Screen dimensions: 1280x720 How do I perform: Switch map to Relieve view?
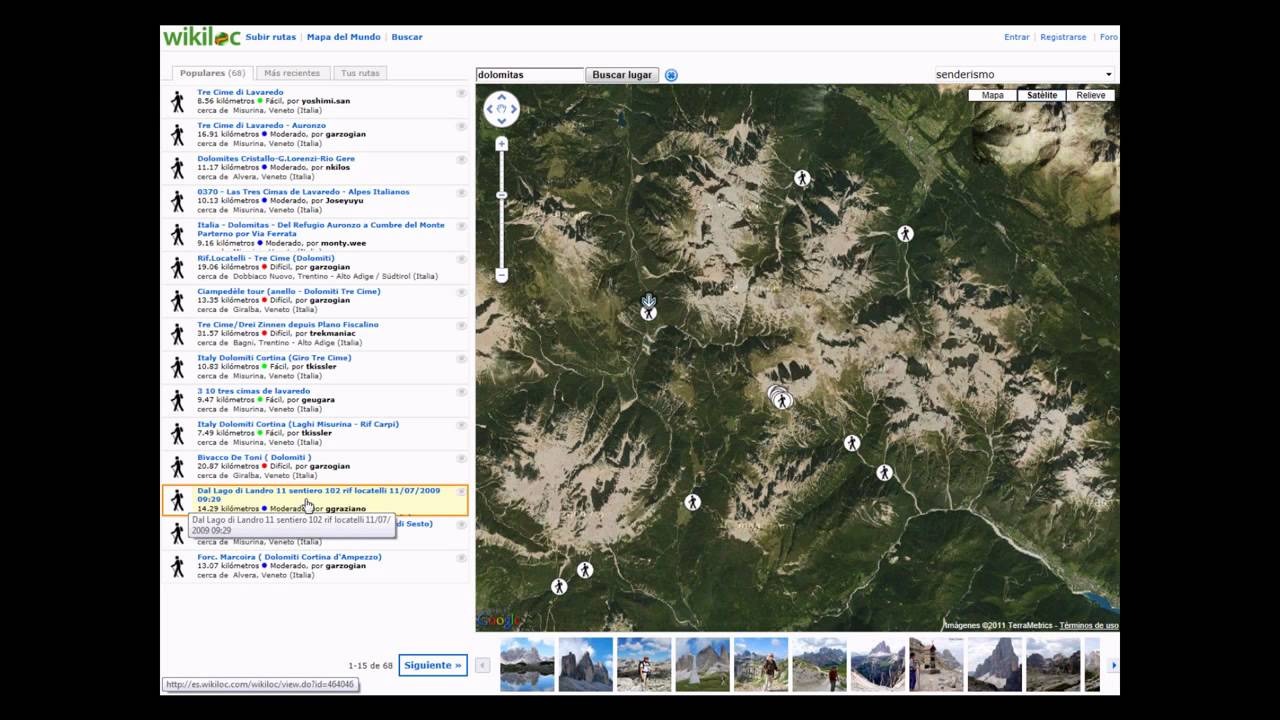tap(1090, 95)
